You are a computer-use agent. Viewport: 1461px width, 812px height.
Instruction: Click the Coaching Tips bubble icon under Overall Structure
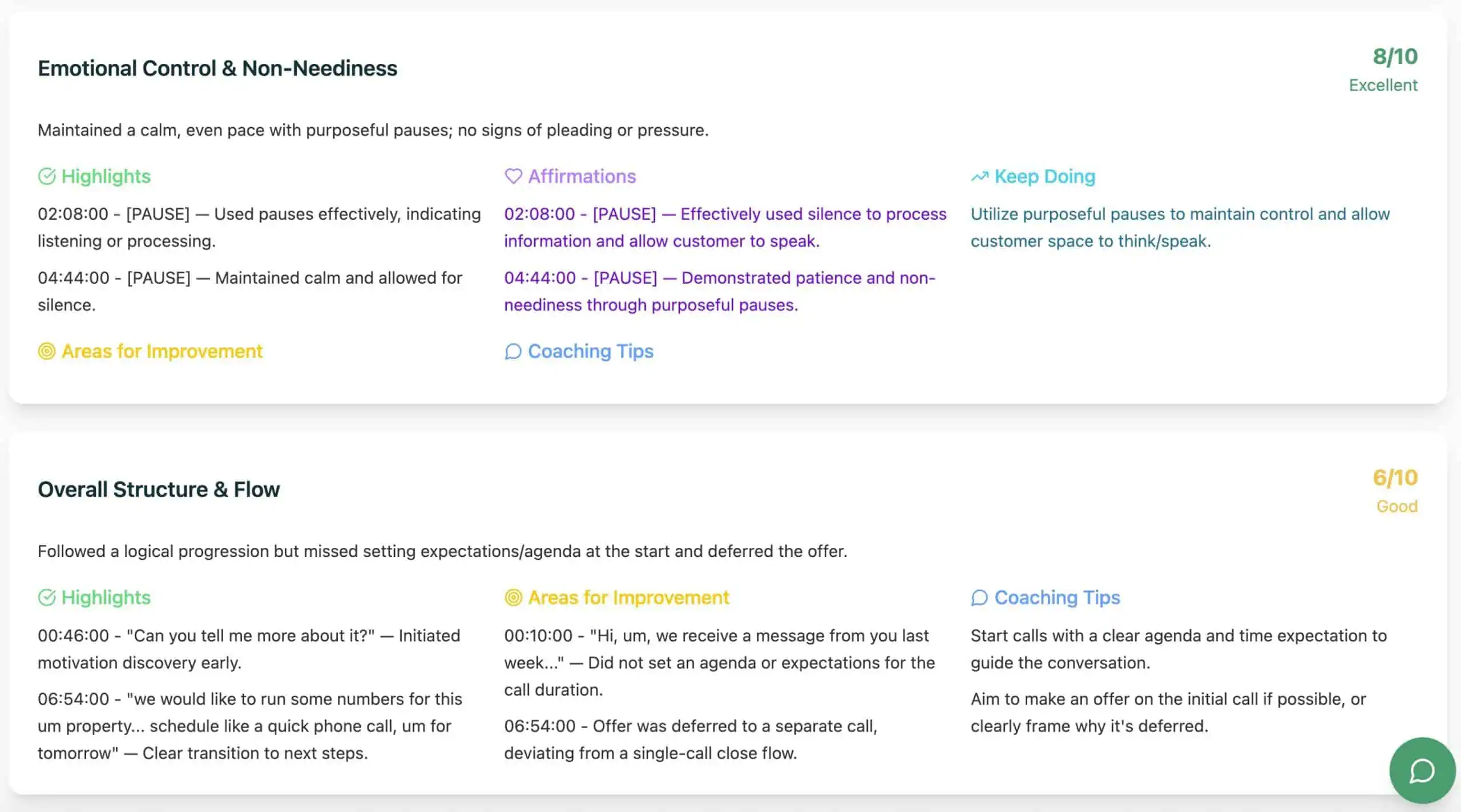[979, 597]
